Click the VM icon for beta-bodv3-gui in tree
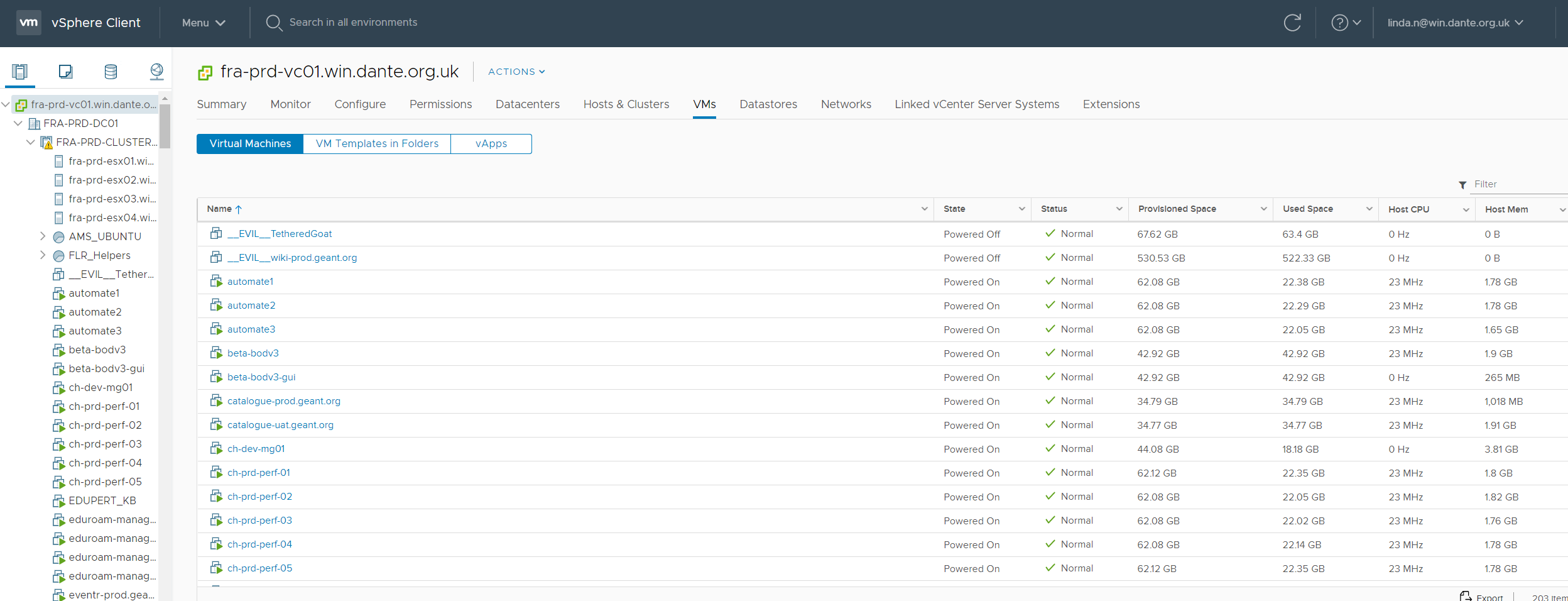Screen dimensions: 1568x601 [x=59, y=369]
